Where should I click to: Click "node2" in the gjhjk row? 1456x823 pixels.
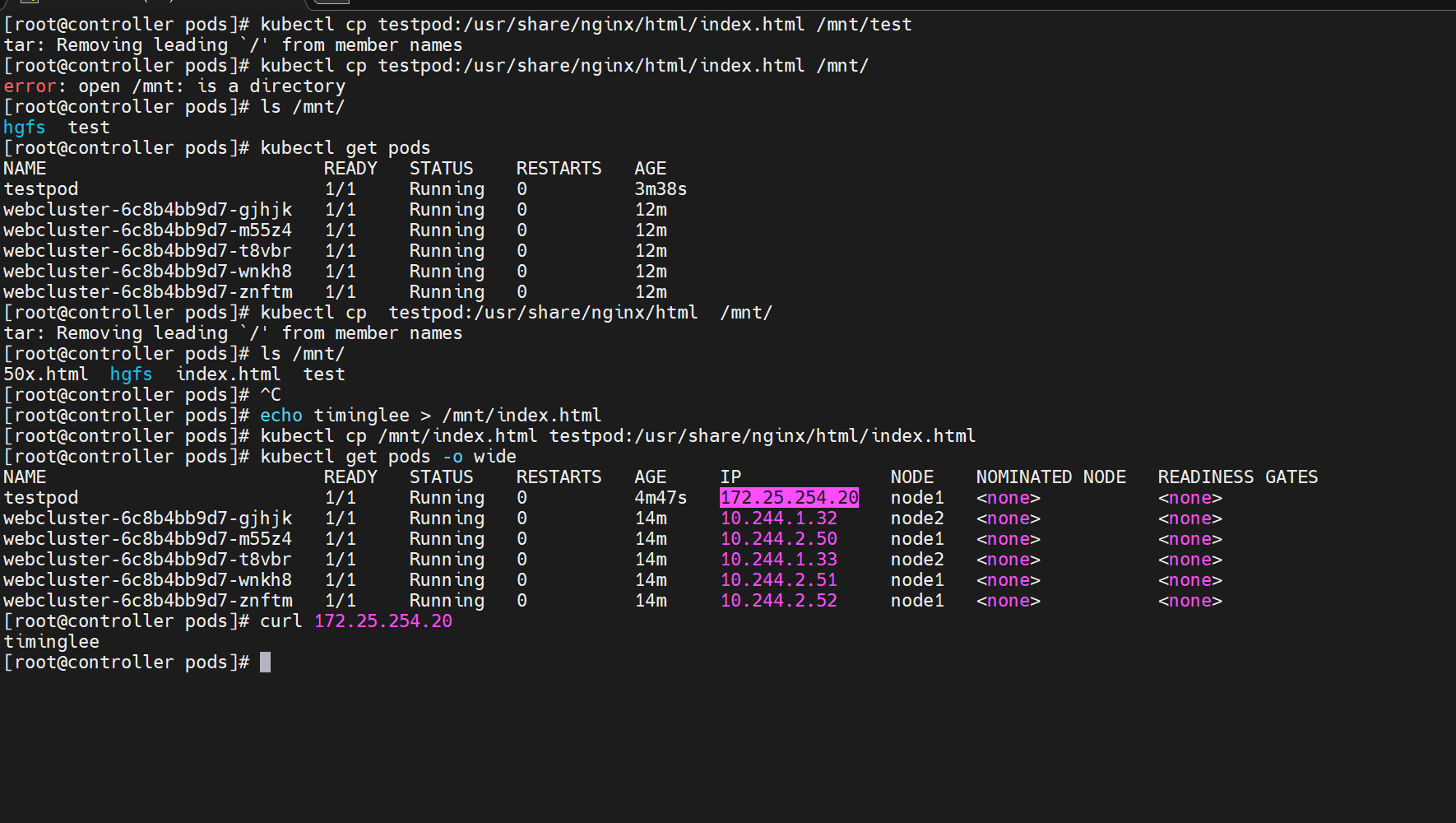click(x=917, y=518)
